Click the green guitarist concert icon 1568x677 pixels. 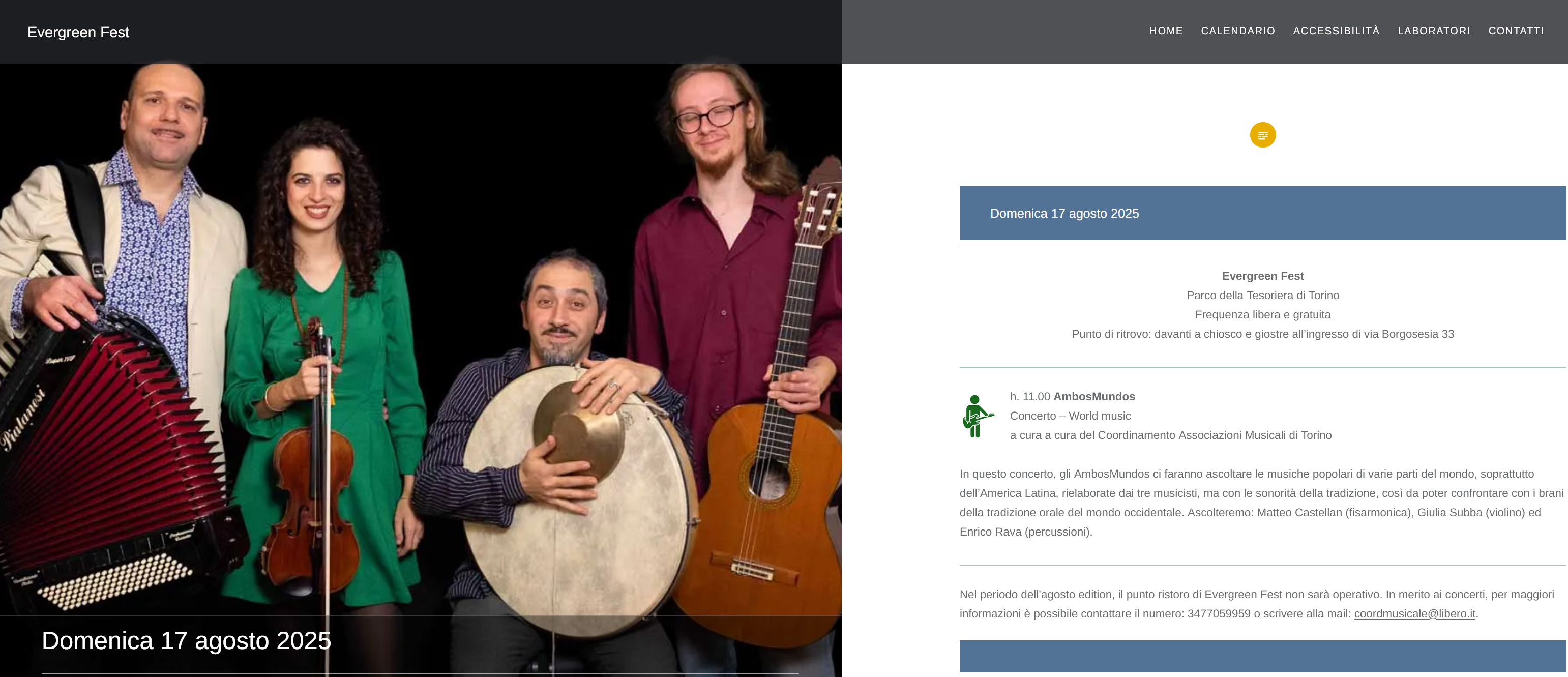[978, 416]
